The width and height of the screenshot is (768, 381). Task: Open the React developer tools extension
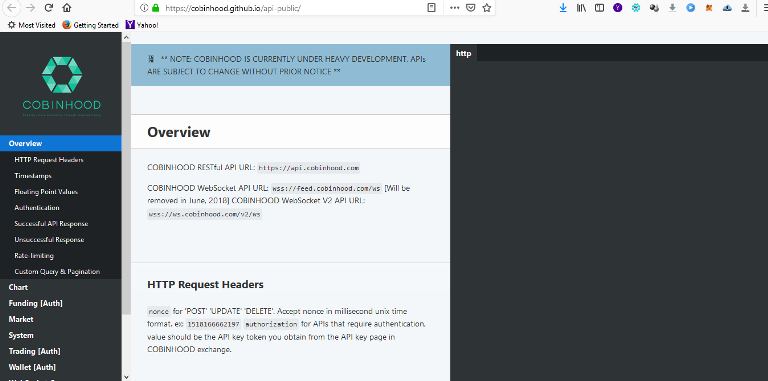tap(636, 8)
